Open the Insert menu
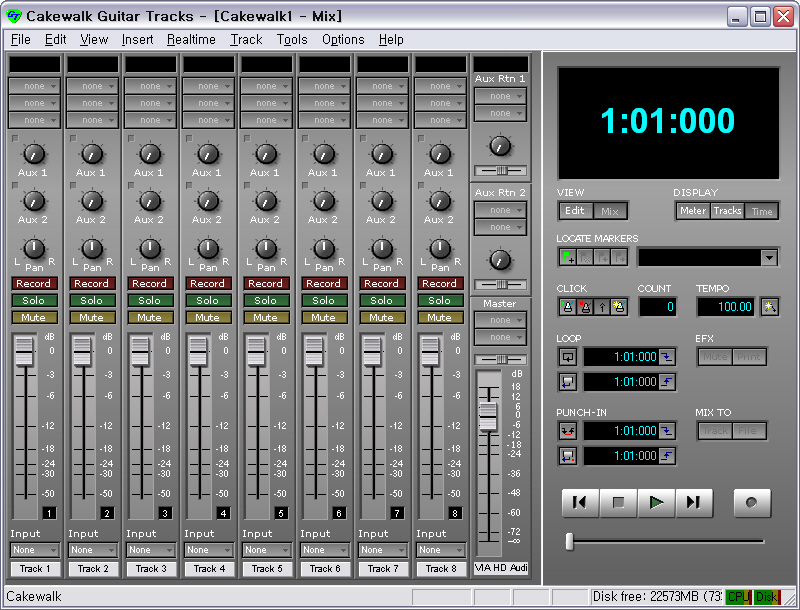 tap(137, 39)
